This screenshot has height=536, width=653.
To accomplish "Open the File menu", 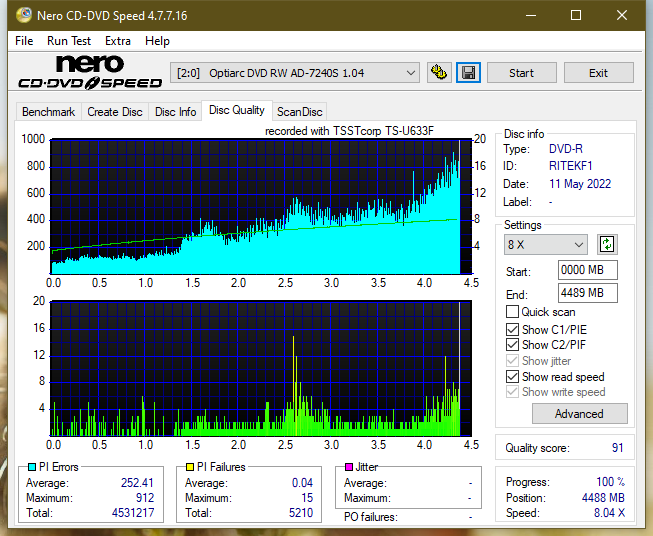I will point(24,41).
